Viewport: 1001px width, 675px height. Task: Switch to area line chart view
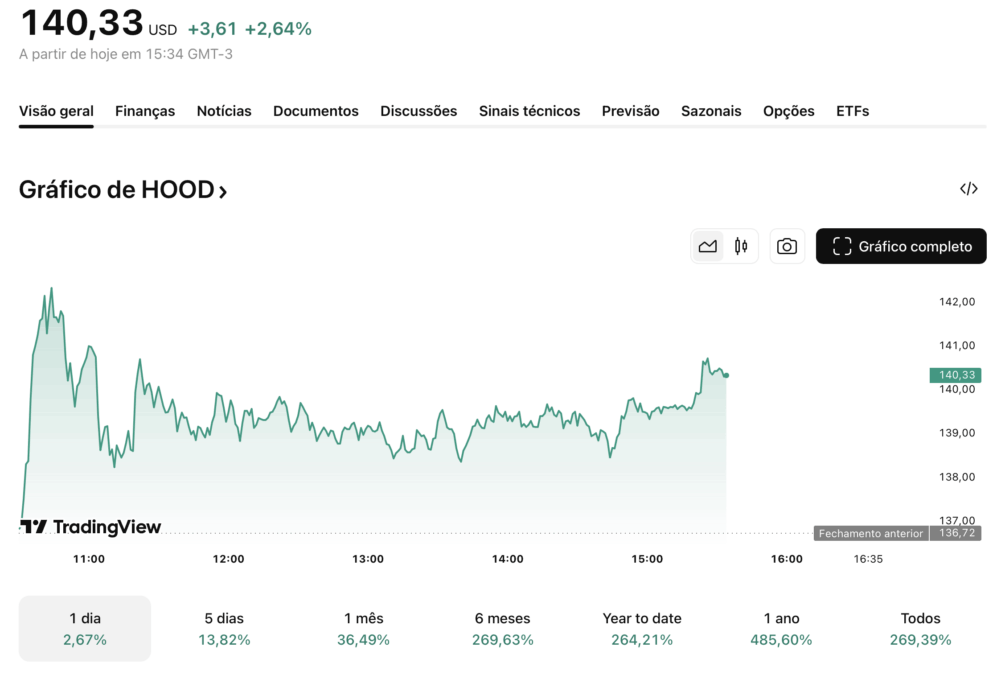pos(708,246)
